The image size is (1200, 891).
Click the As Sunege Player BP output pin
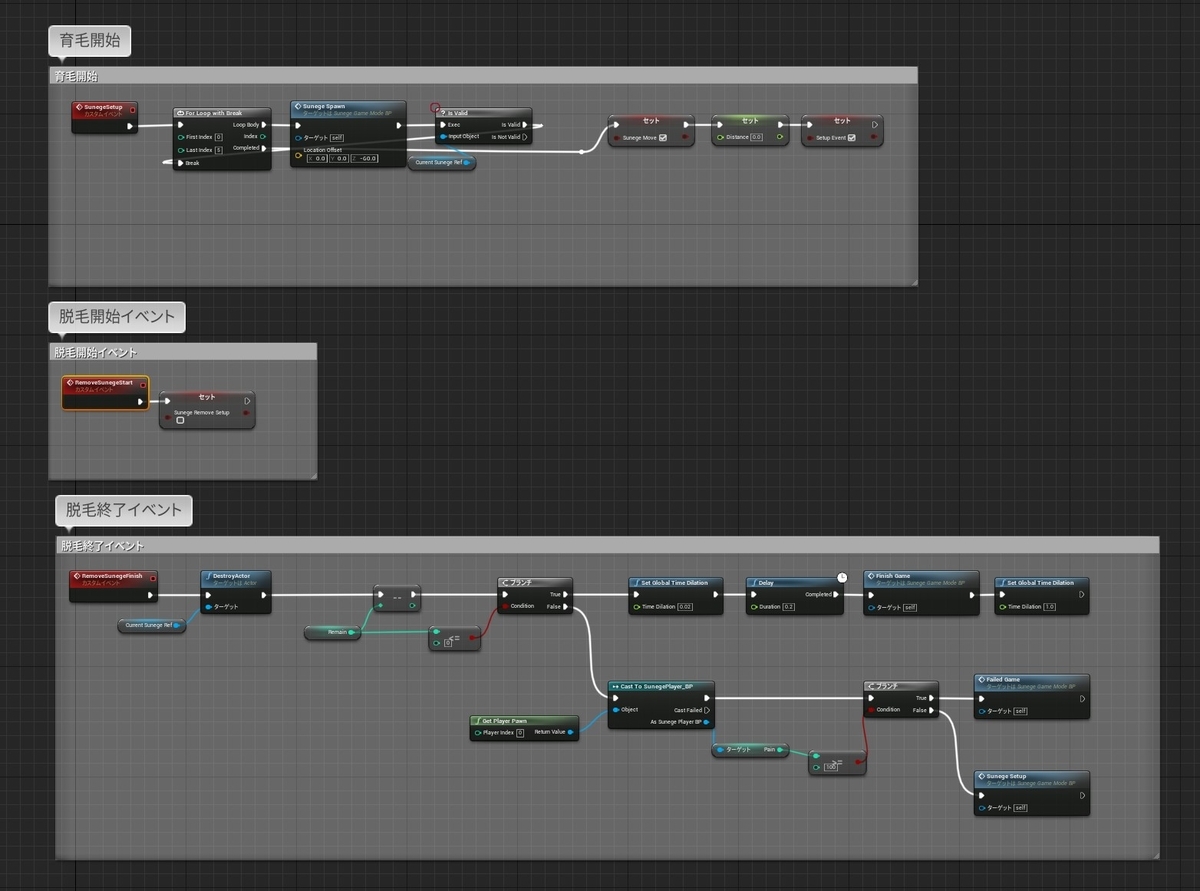[707, 721]
